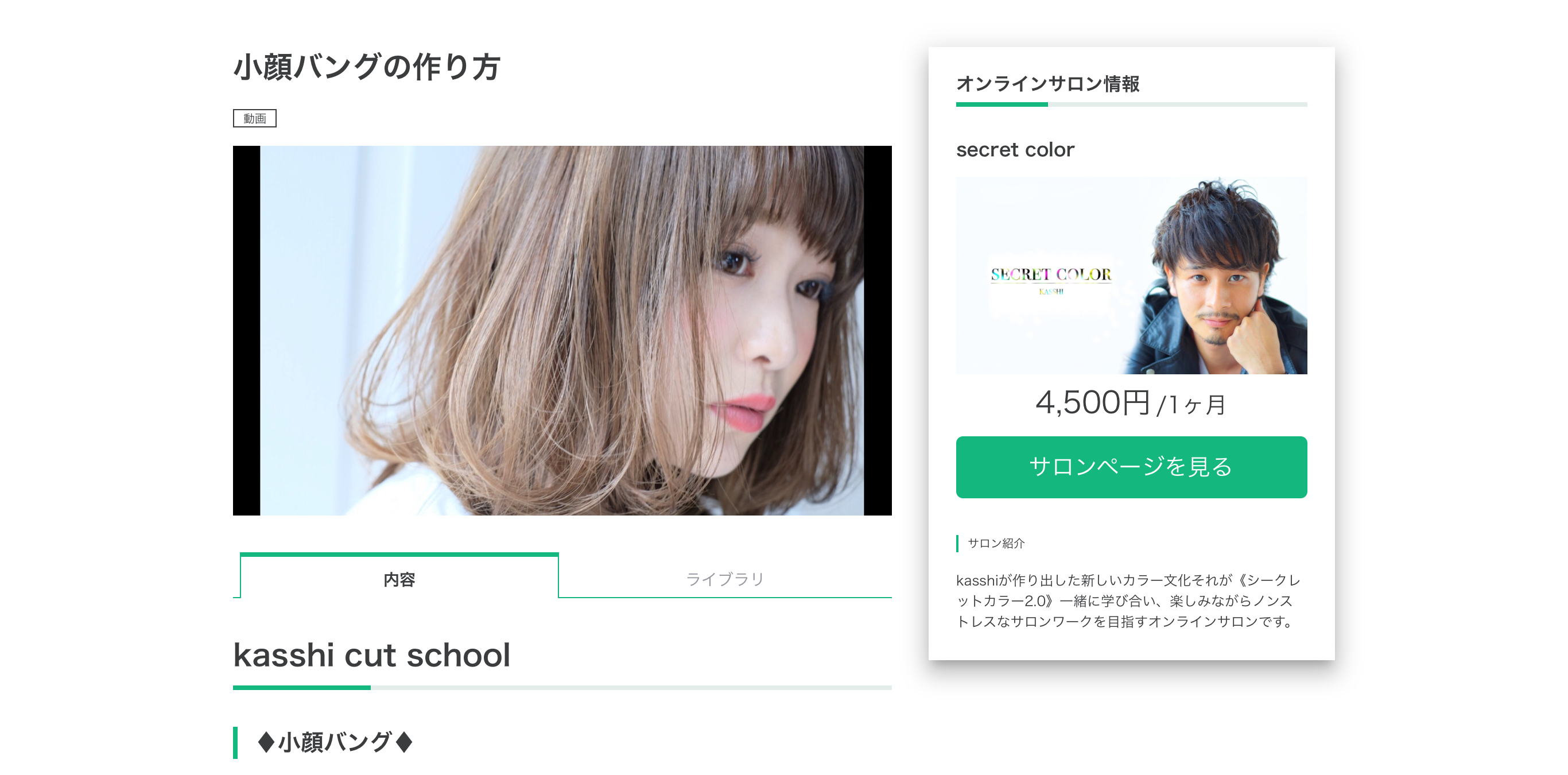This screenshot has width=1568, height=775.
Task: Select the 小顔バングの作り方 page title
Action: [366, 67]
